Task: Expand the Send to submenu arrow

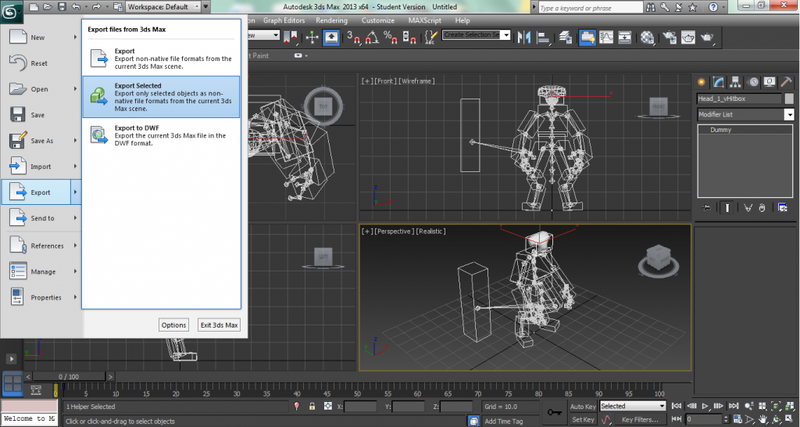Action: click(76, 218)
